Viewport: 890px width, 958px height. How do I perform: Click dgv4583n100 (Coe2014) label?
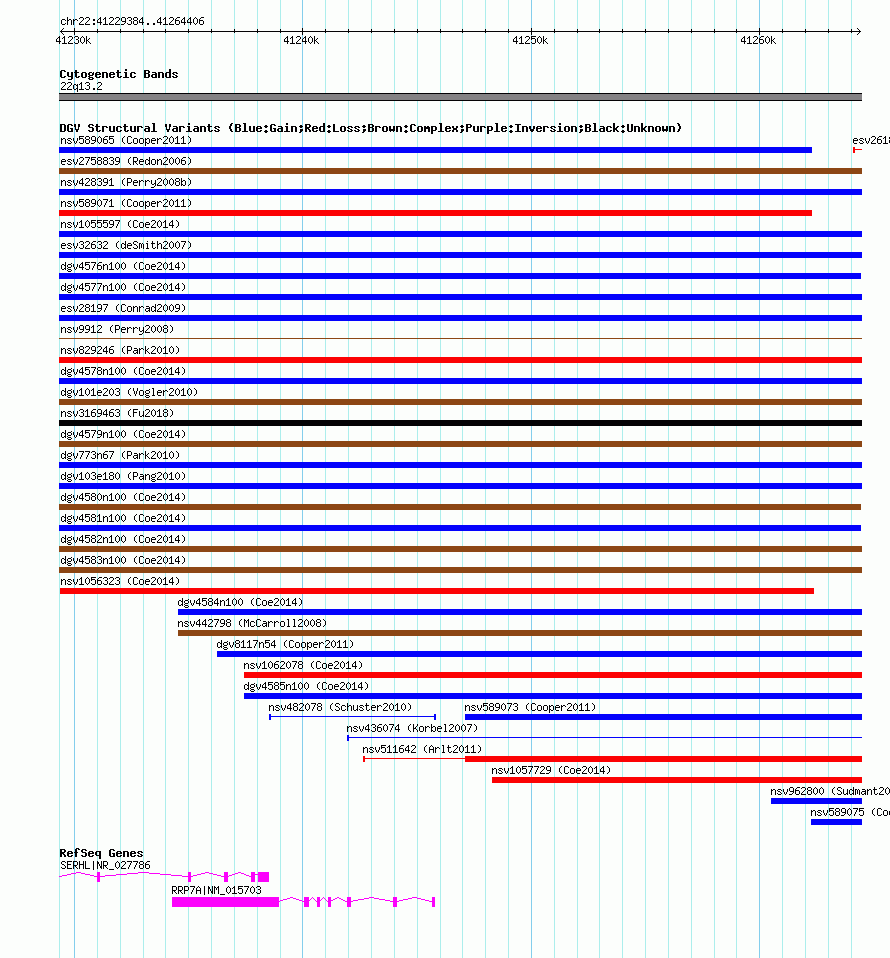(x=123, y=560)
